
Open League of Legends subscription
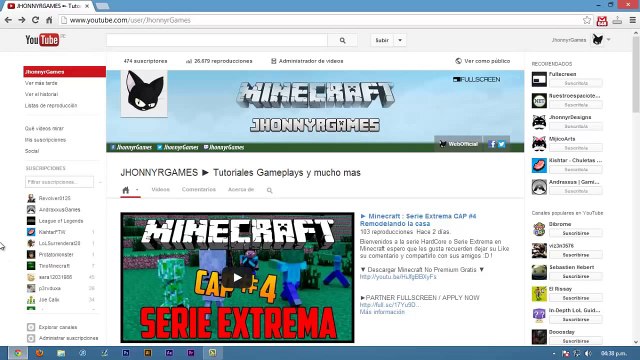click(x=60, y=221)
